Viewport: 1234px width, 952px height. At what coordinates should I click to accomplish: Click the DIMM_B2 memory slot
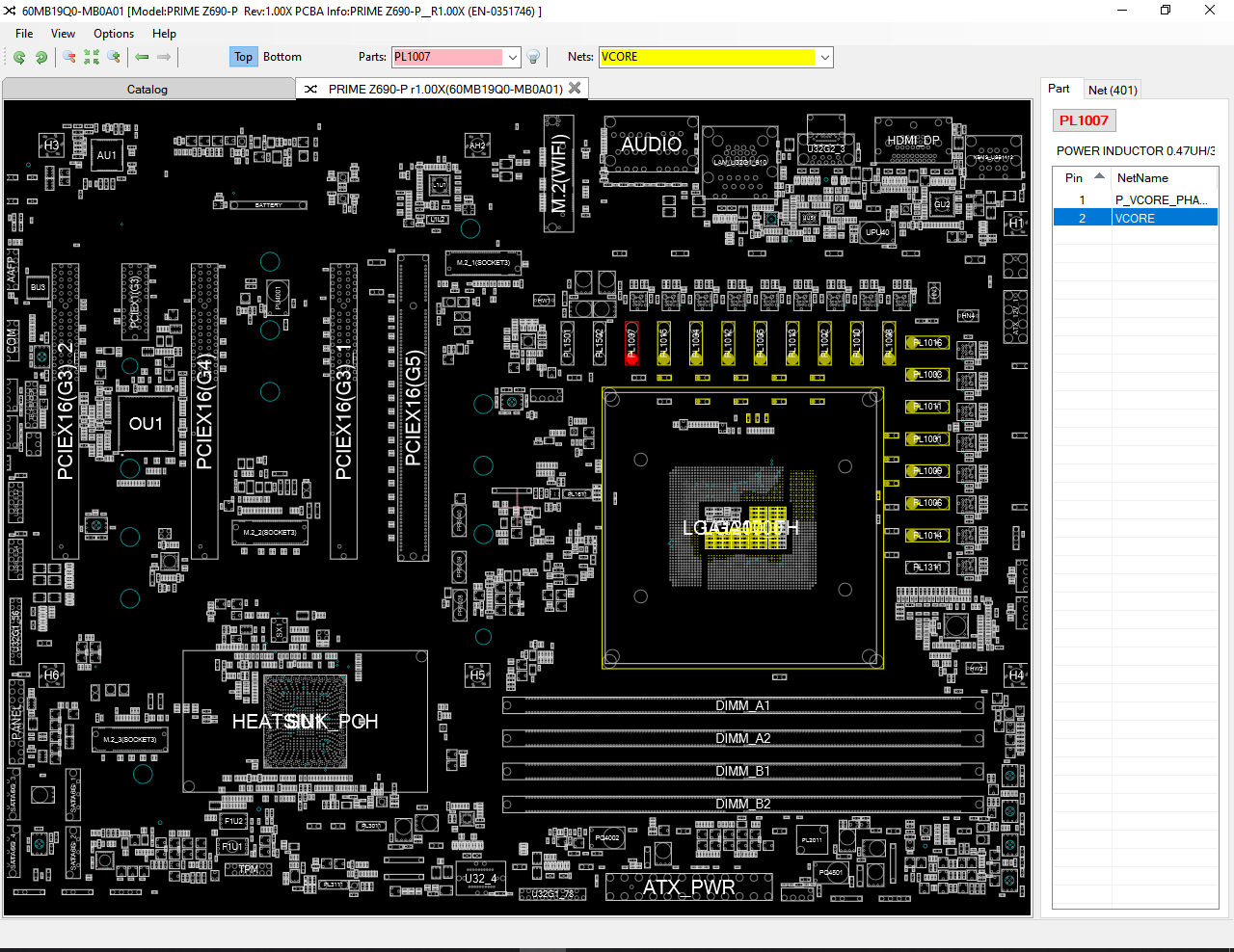742,804
